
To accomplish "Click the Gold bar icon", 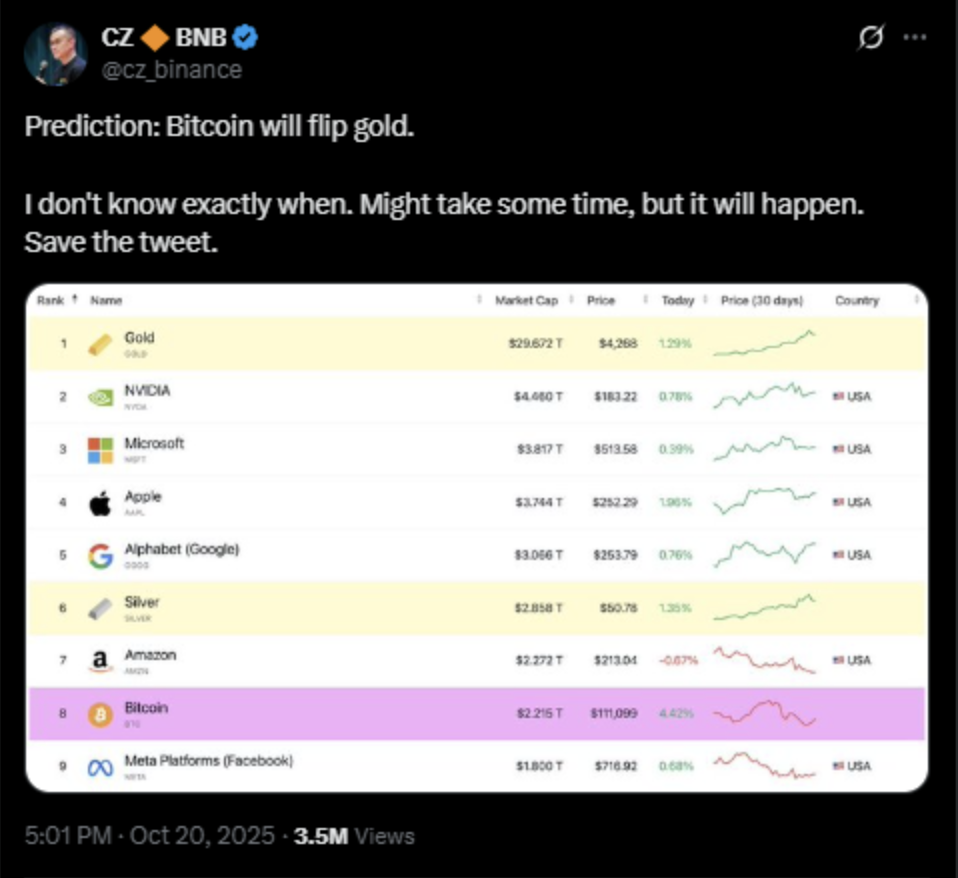I will coord(100,344).
